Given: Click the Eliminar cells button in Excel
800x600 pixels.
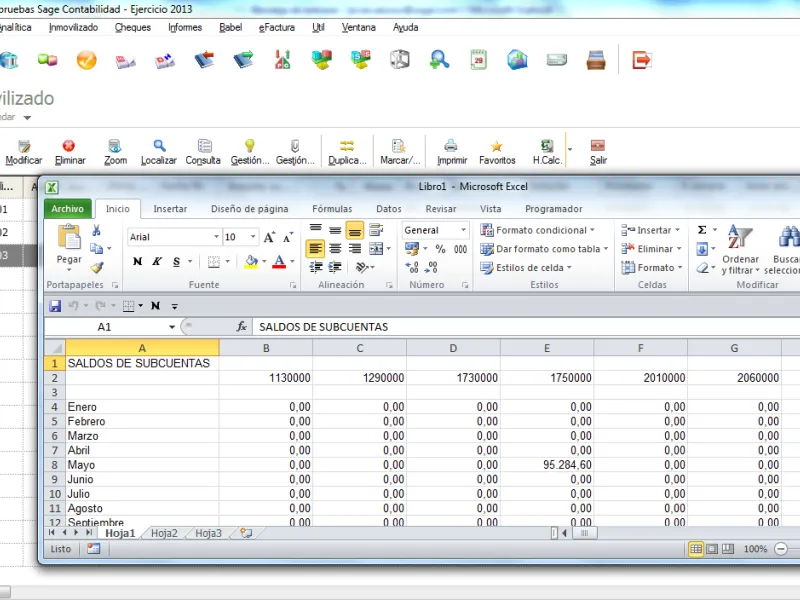Looking at the screenshot, I should [652, 249].
